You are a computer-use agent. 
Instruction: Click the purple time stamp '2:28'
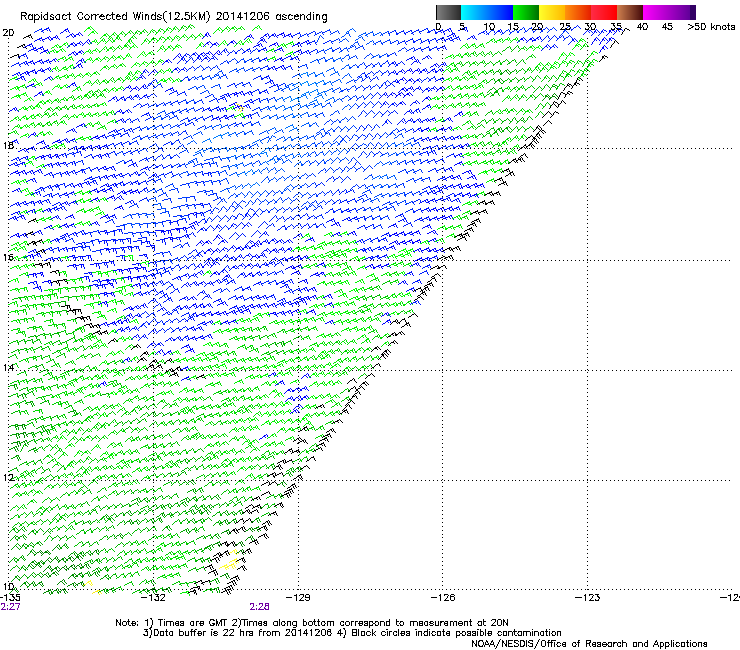(259, 607)
